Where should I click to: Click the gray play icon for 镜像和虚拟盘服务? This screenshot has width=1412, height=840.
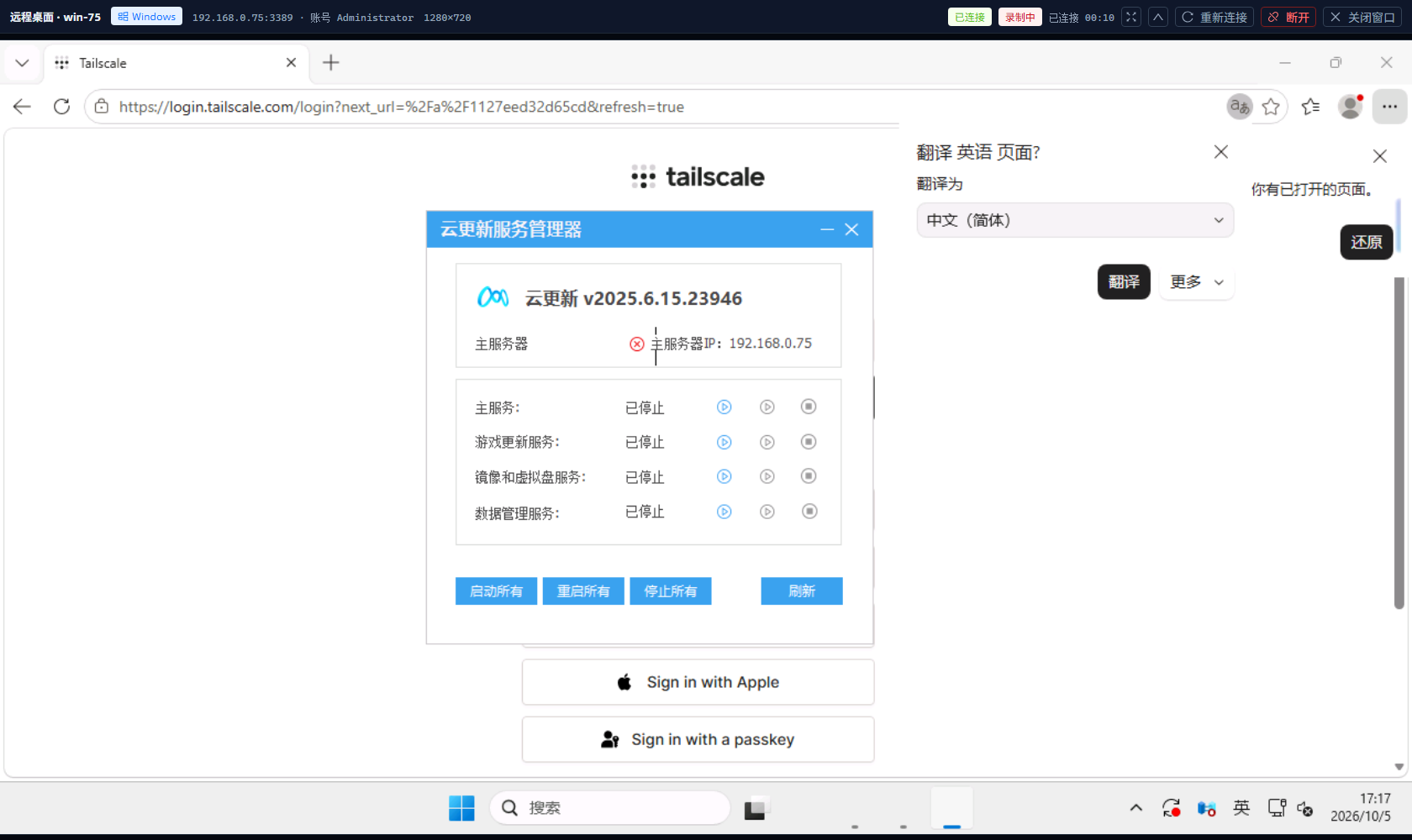[x=767, y=476]
